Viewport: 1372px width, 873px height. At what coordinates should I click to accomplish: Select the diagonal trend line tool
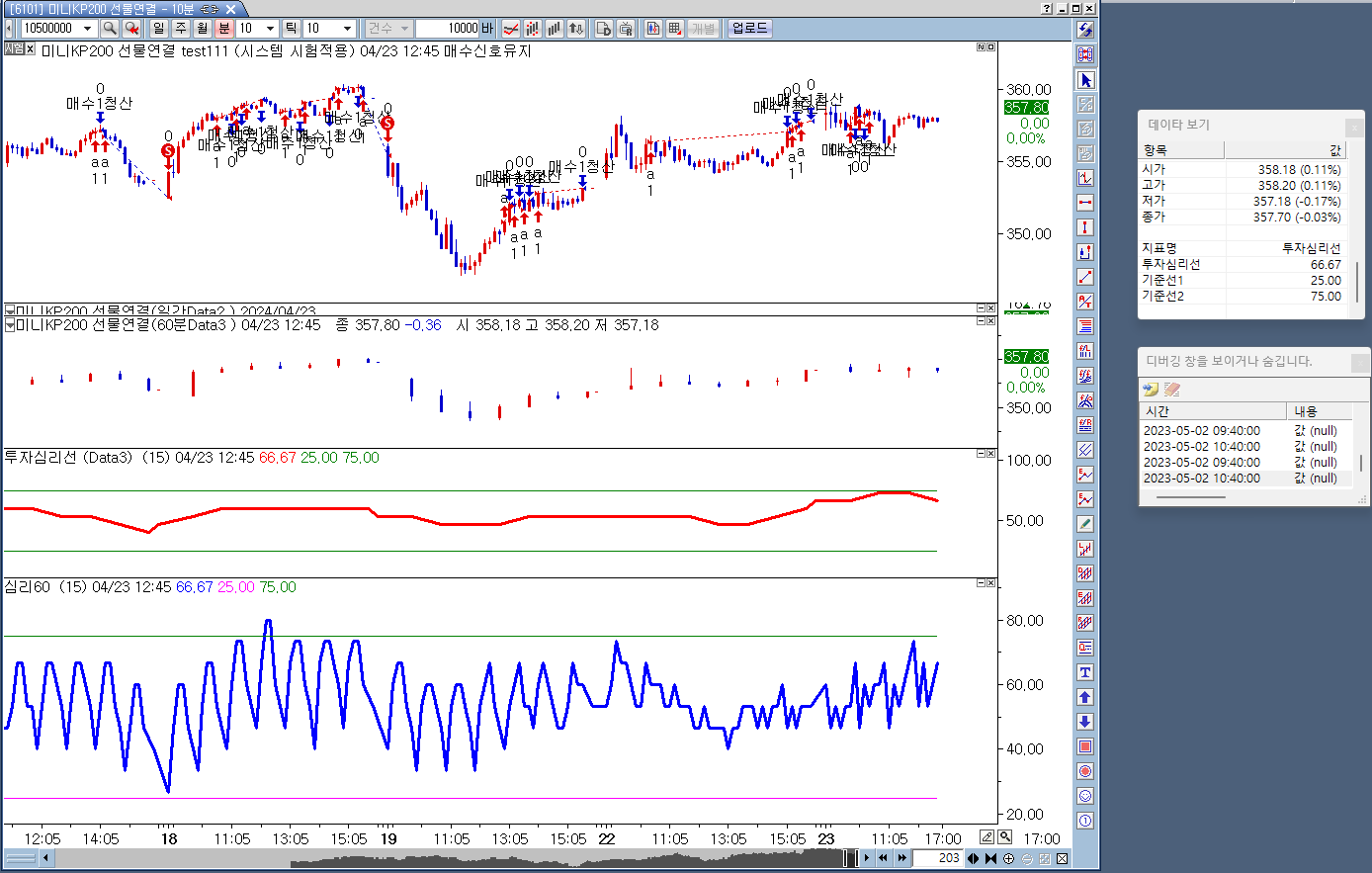tap(1085, 277)
